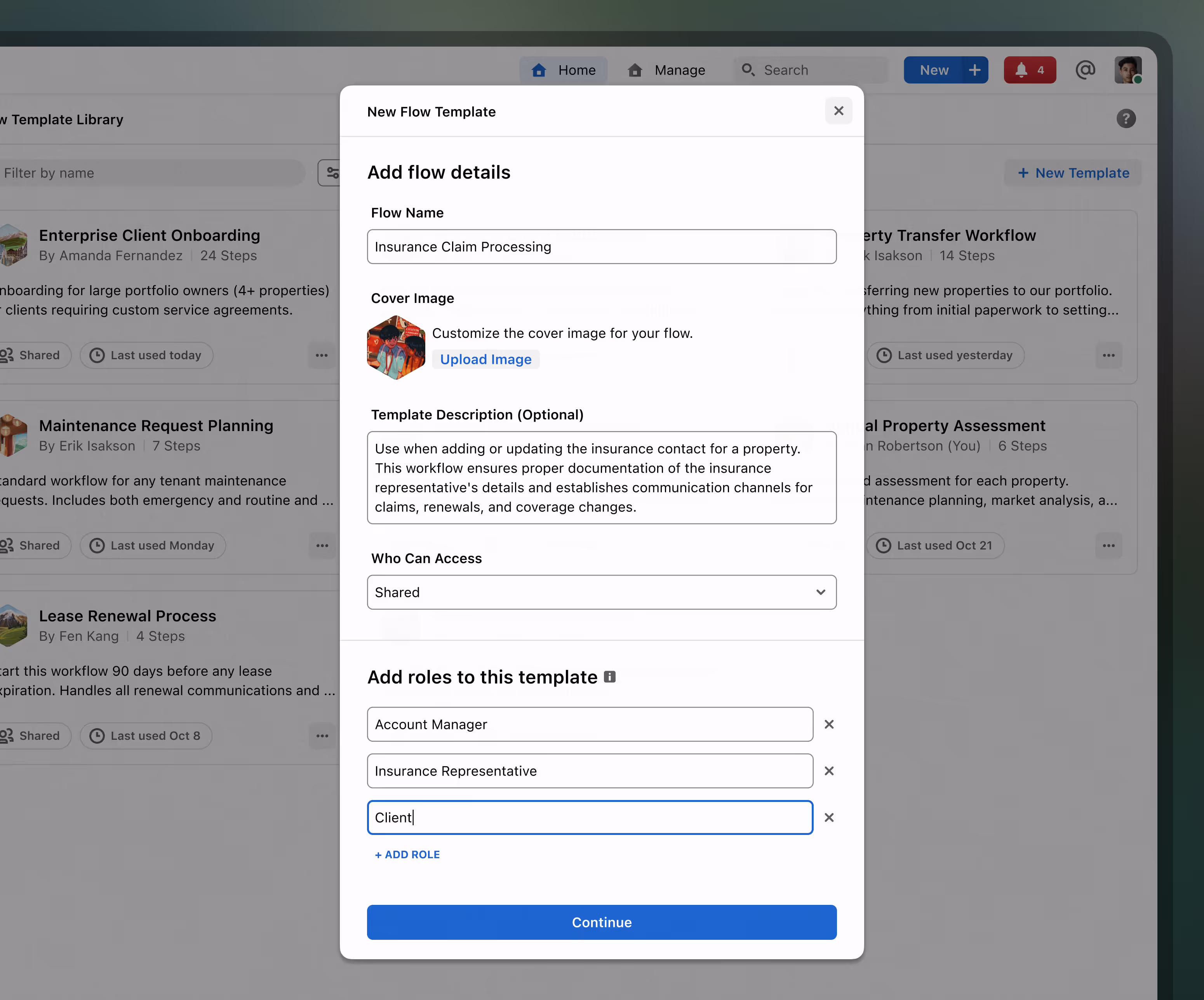The width and height of the screenshot is (1204, 1000).
Task: Click the Enterprise Client Onboarding cover icon
Action: tap(13, 245)
